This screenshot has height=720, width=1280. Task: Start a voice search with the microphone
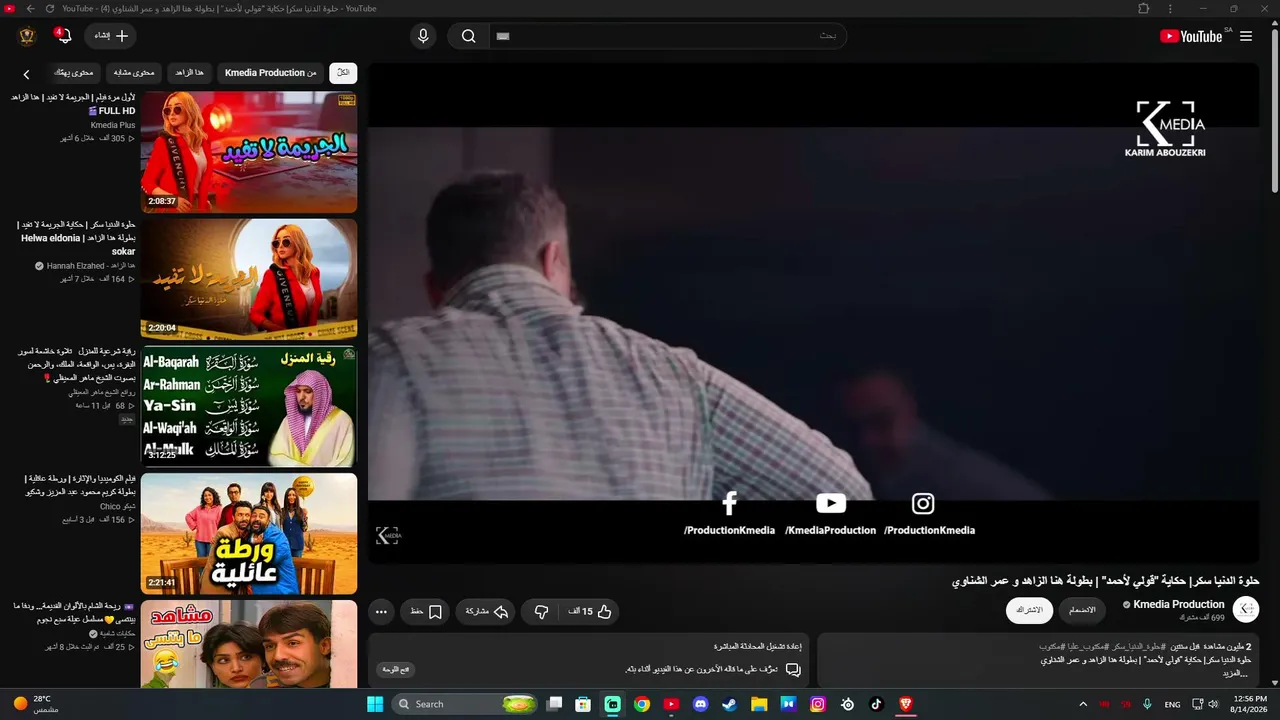[x=423, y=36]
